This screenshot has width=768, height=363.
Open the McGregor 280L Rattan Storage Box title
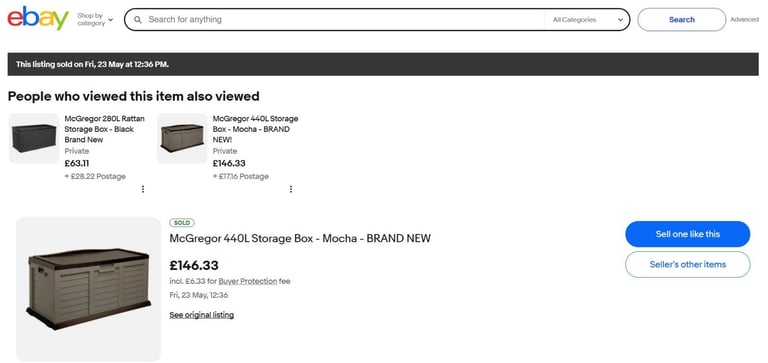click(105, 129)
